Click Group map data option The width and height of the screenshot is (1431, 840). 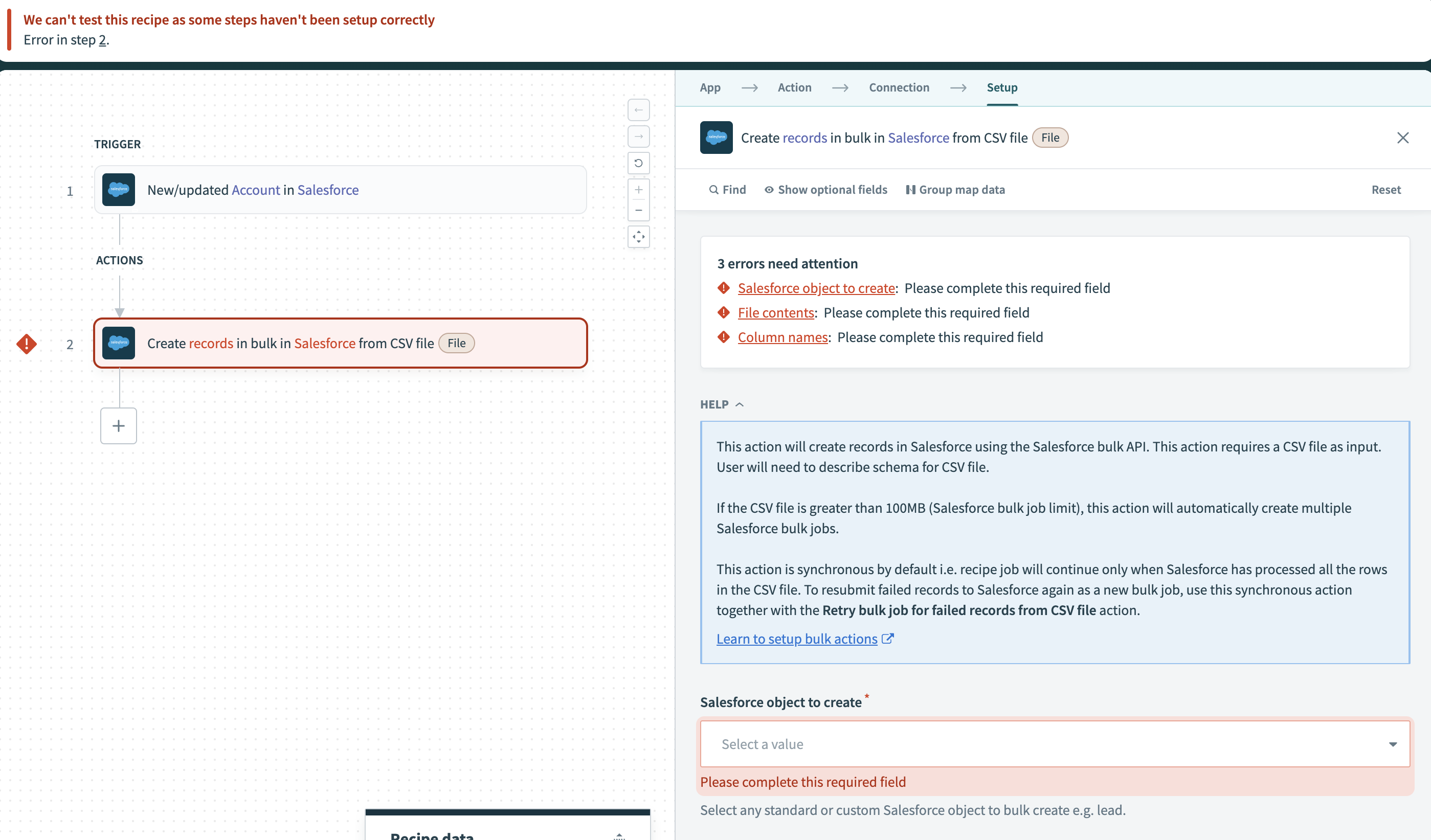955,190
